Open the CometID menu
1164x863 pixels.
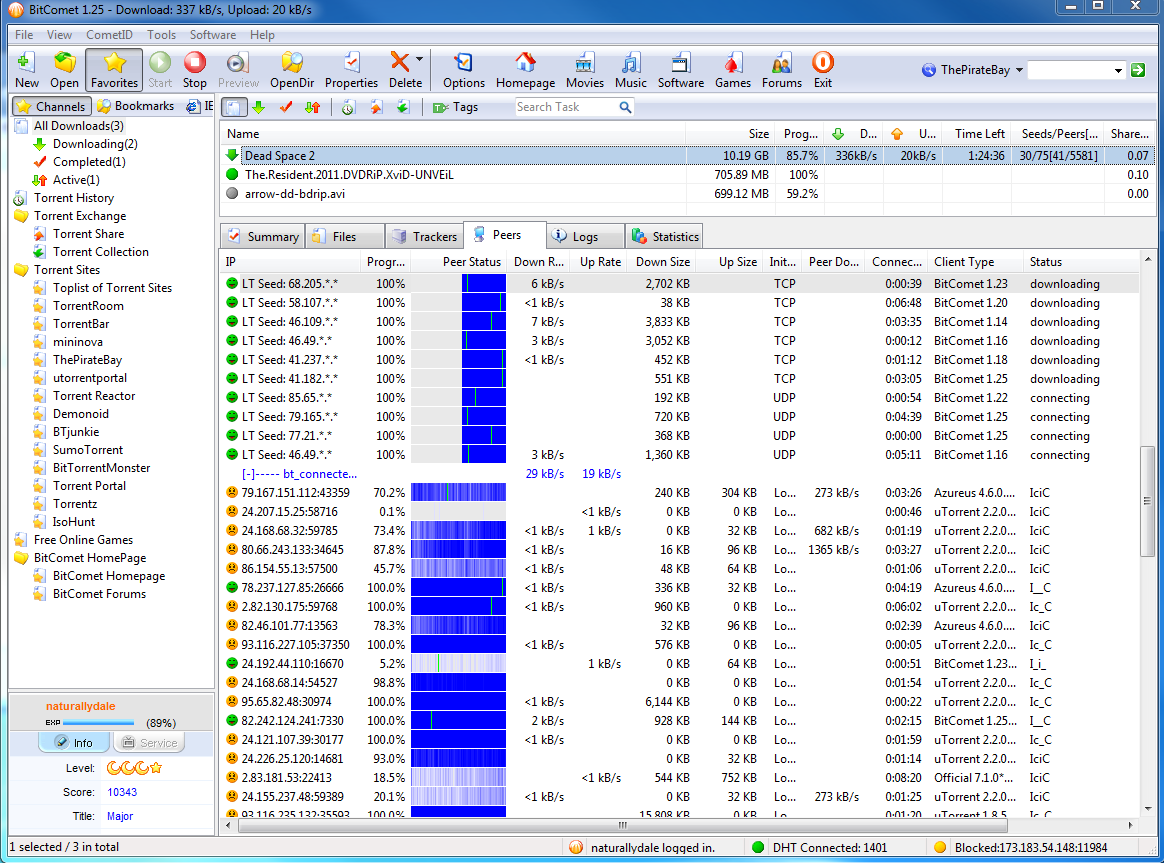(109, 35)
